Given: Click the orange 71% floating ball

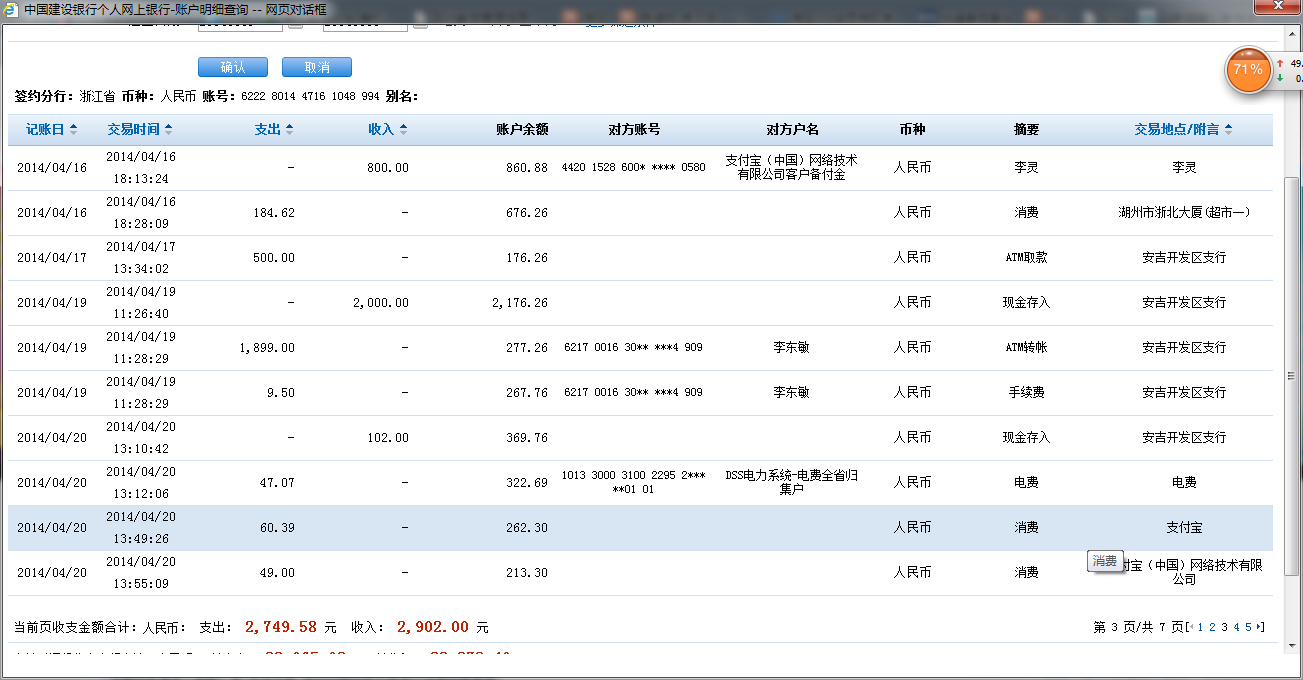Looking at the screenshot, I should (1247, 70).
